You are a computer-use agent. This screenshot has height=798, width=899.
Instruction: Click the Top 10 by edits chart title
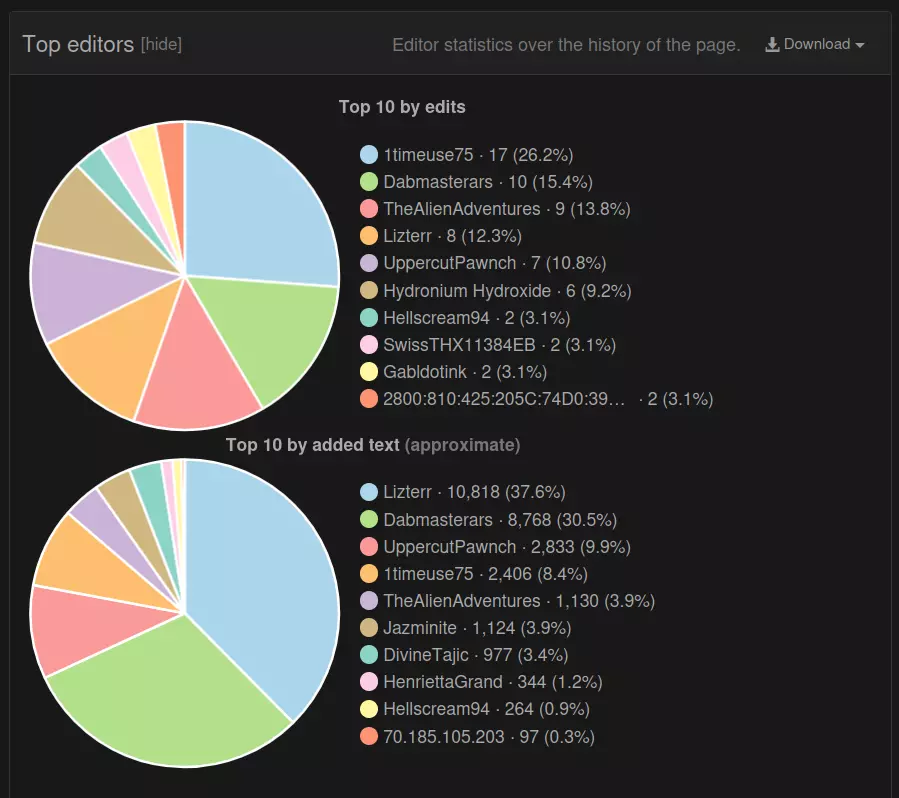point(402,107)
